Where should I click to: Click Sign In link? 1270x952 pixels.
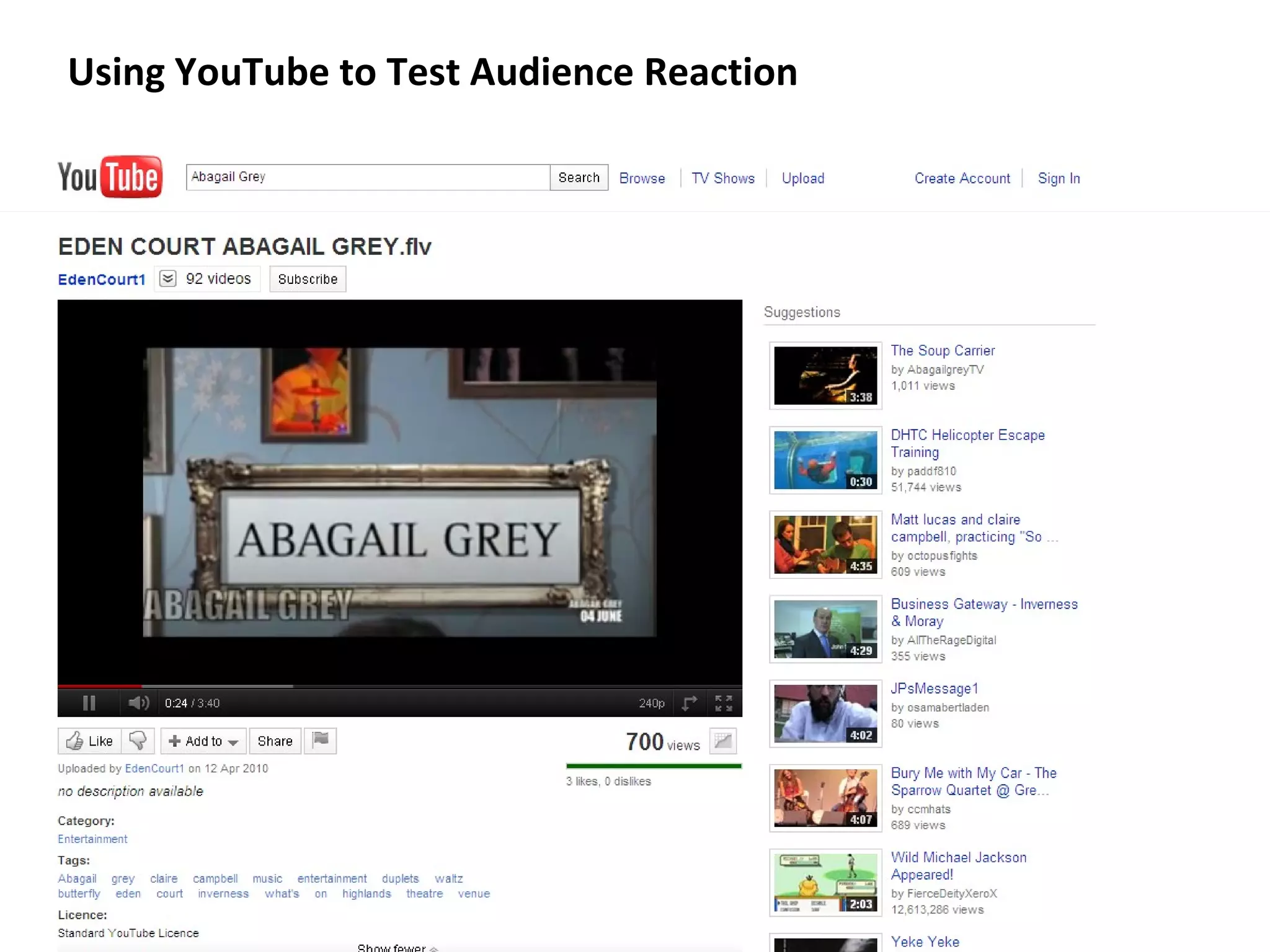(x=1059, y=178)
